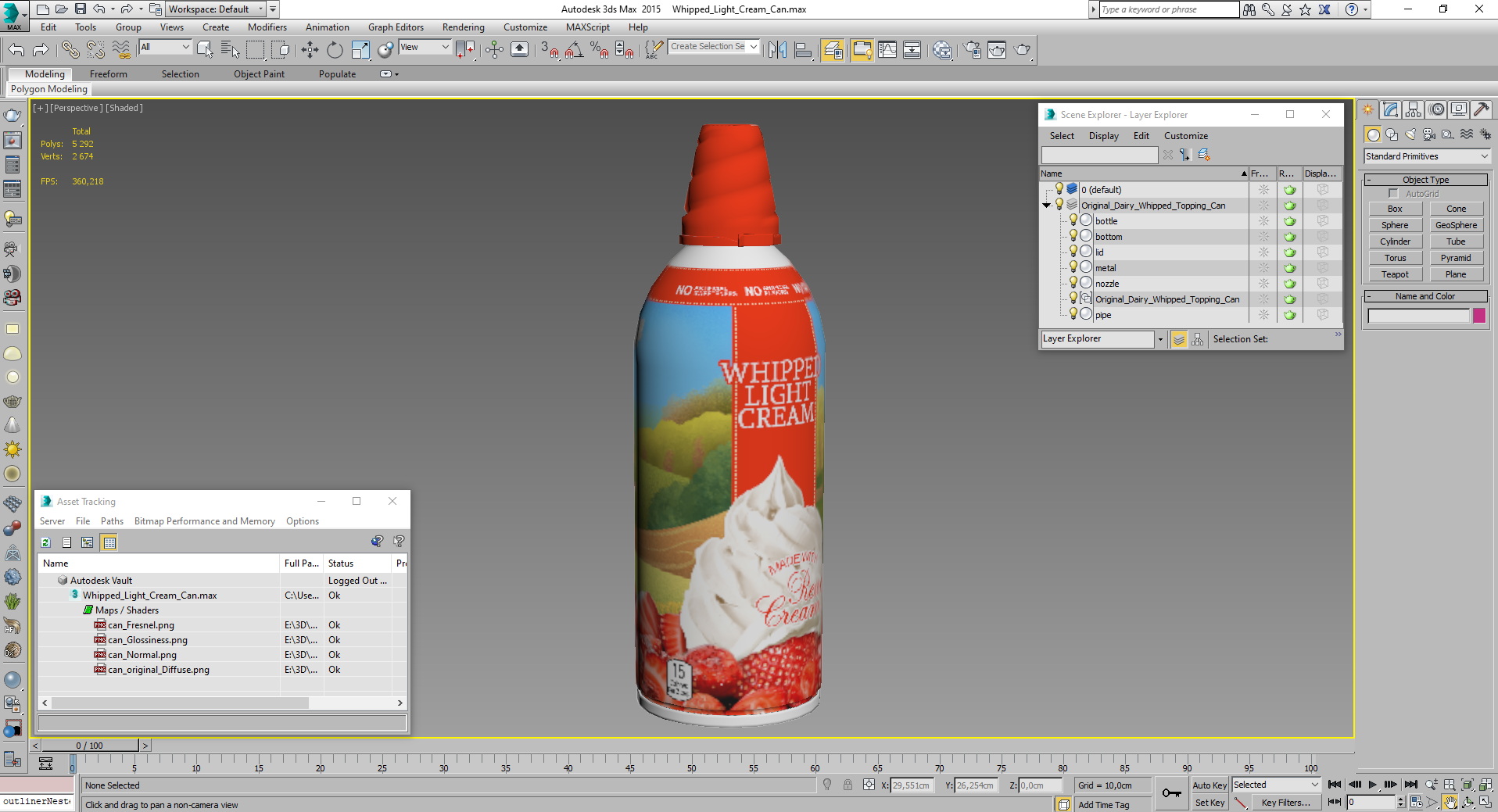Viewport: 1498px width, 812px height.
Task: Open the reference coordinate View dropdown
Action: [x=425, y=47]
